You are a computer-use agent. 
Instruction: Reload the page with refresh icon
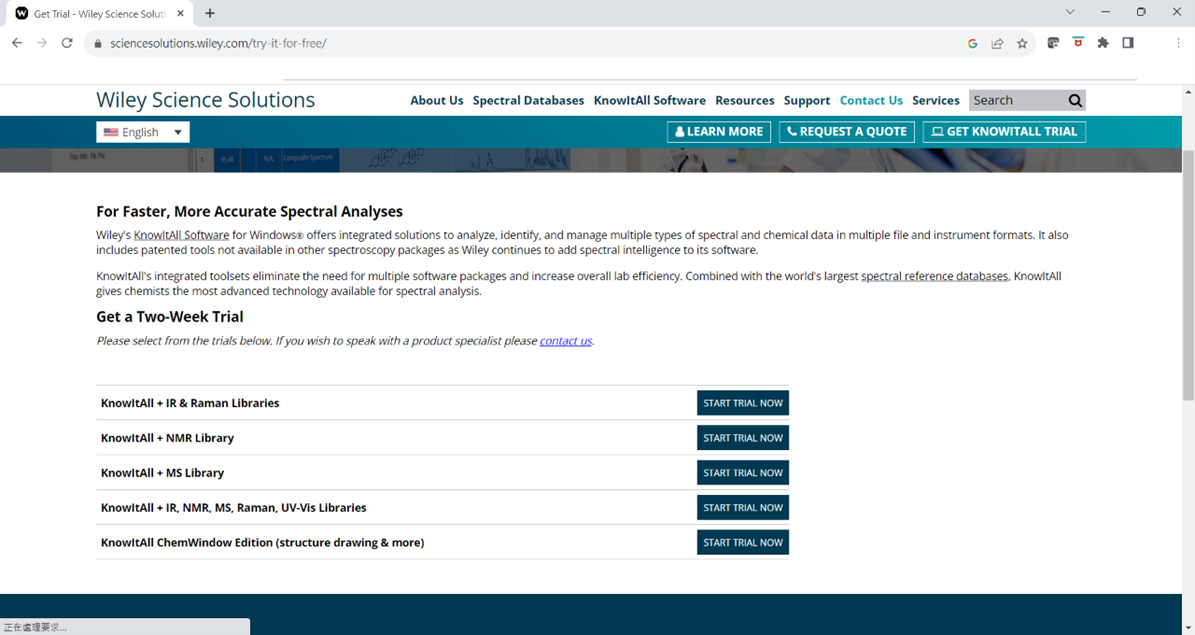pos(67,43)
